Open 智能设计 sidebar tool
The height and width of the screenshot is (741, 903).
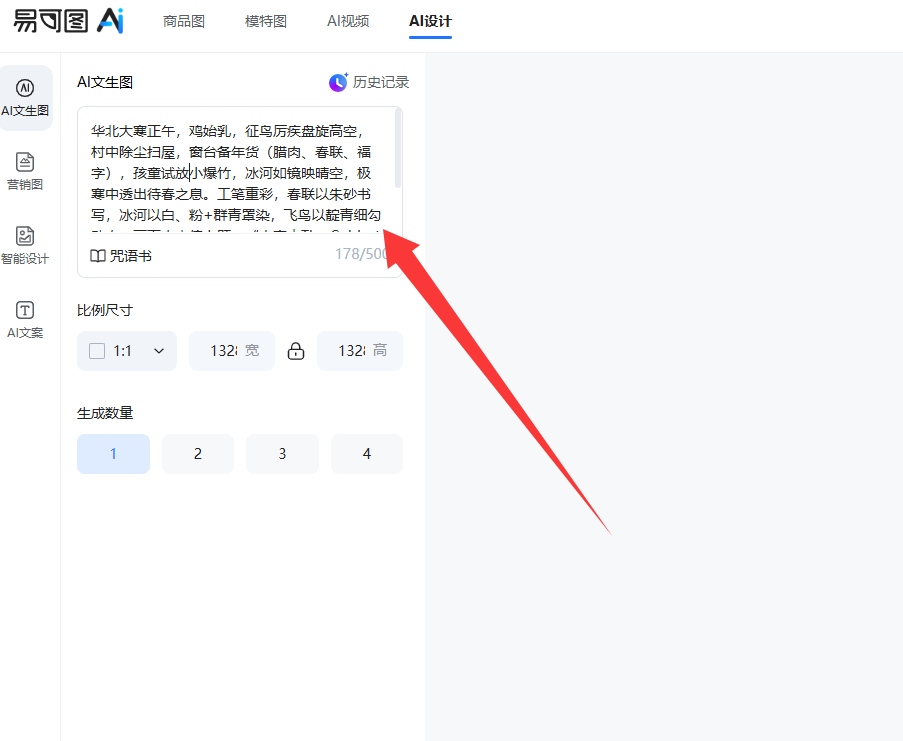click(x=26, y=246)
